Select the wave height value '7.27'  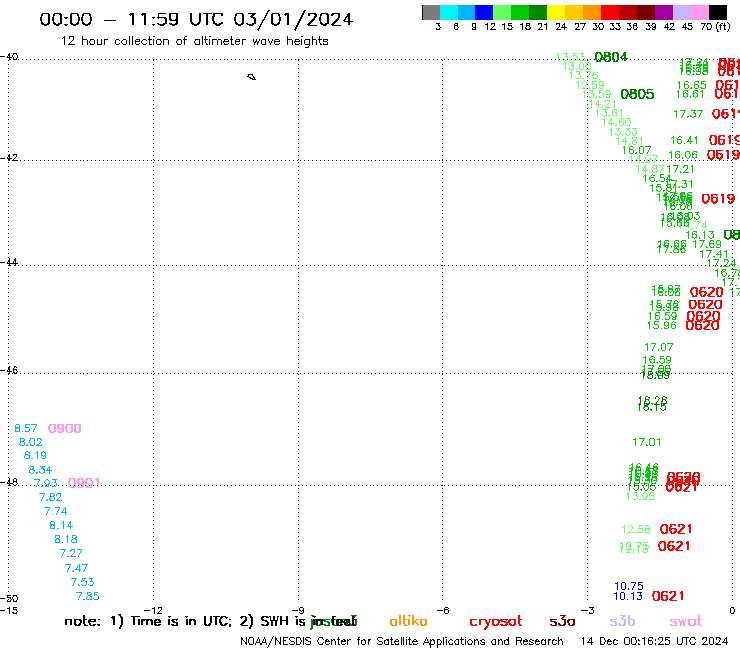(71, 553)
